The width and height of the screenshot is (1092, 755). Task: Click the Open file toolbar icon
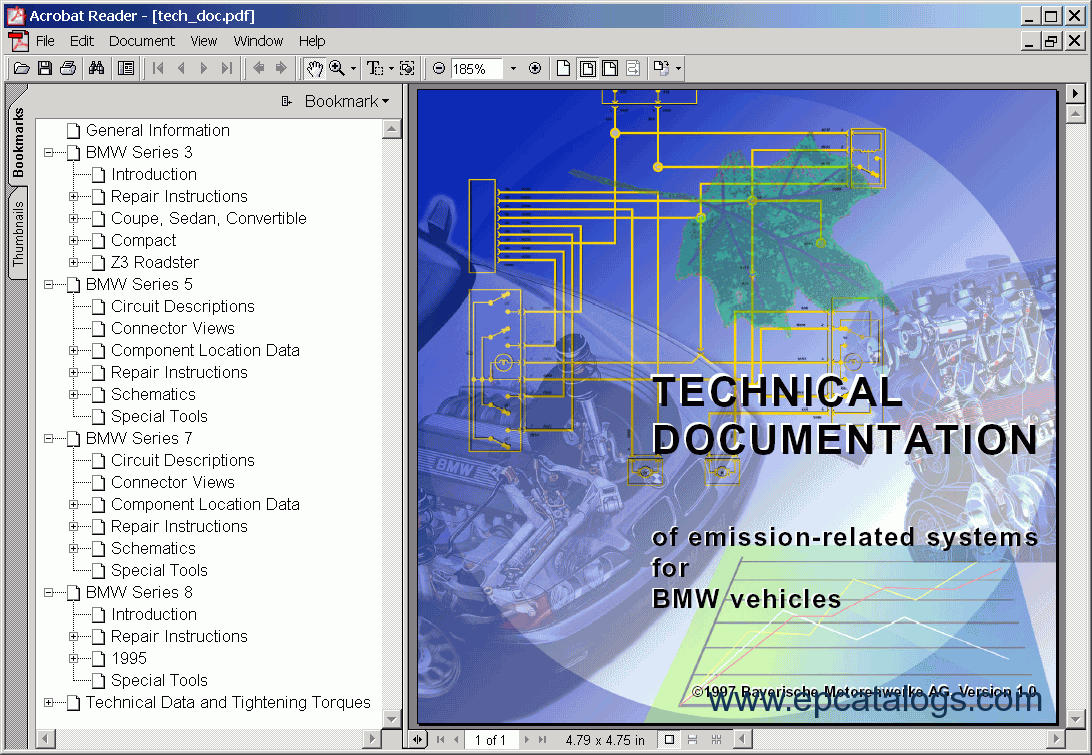(22, 68)
